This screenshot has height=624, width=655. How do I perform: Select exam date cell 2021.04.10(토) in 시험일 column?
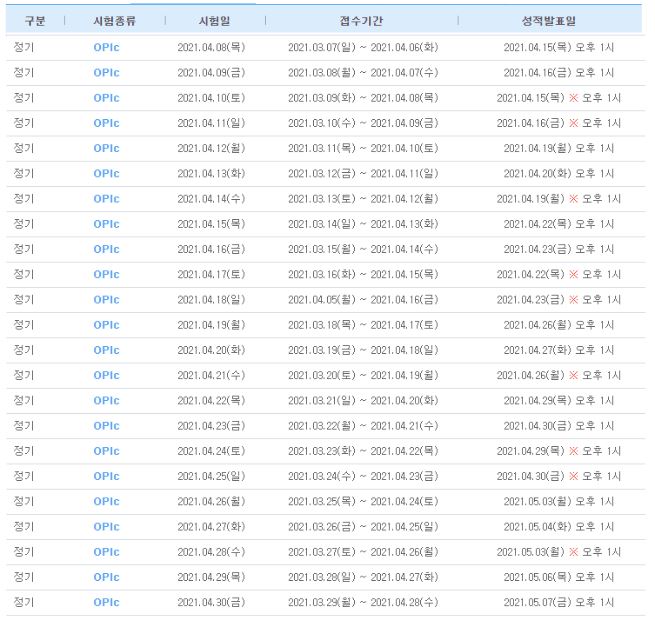[x=211, y=98]
